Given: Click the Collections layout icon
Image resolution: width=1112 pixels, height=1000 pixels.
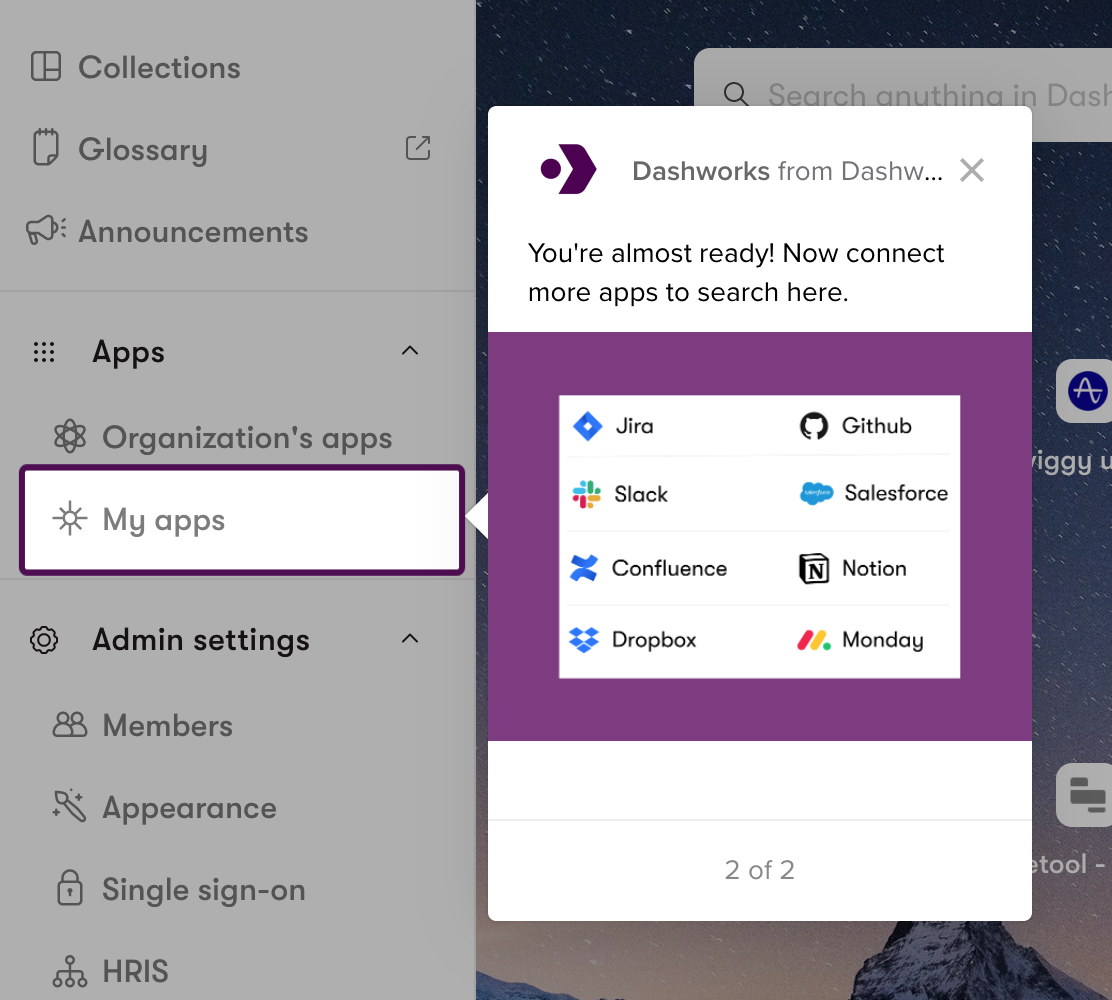Looking at the screenshot, I should (x=46, y=67).
